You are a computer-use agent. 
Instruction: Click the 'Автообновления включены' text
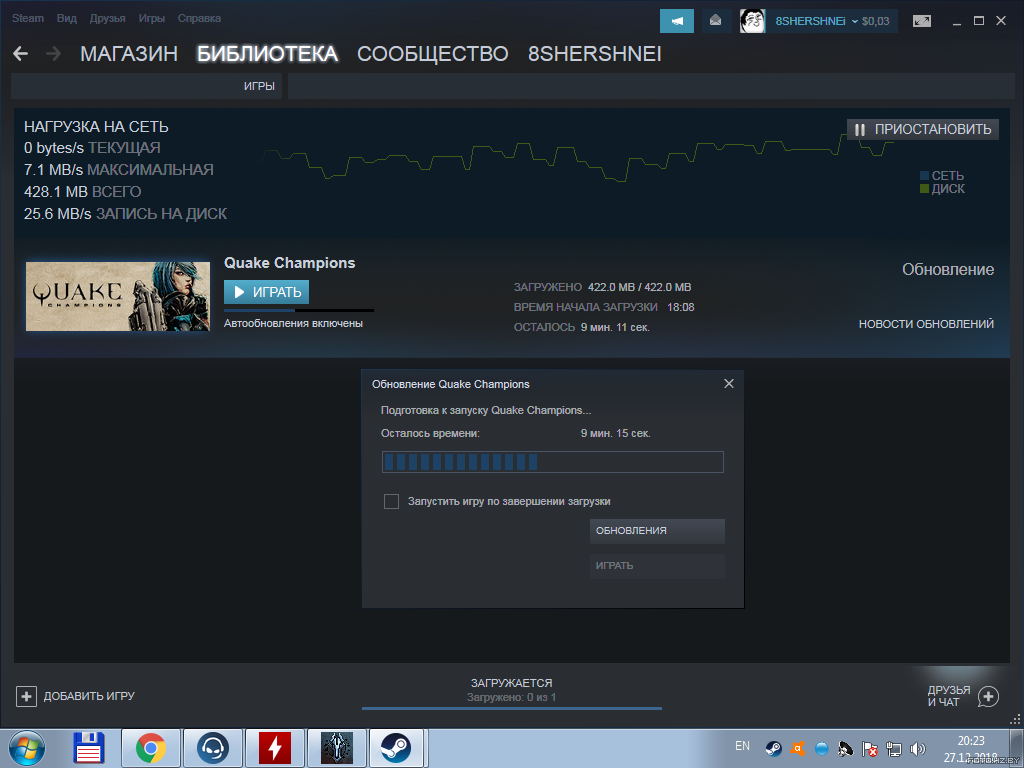tap(293, 323)
